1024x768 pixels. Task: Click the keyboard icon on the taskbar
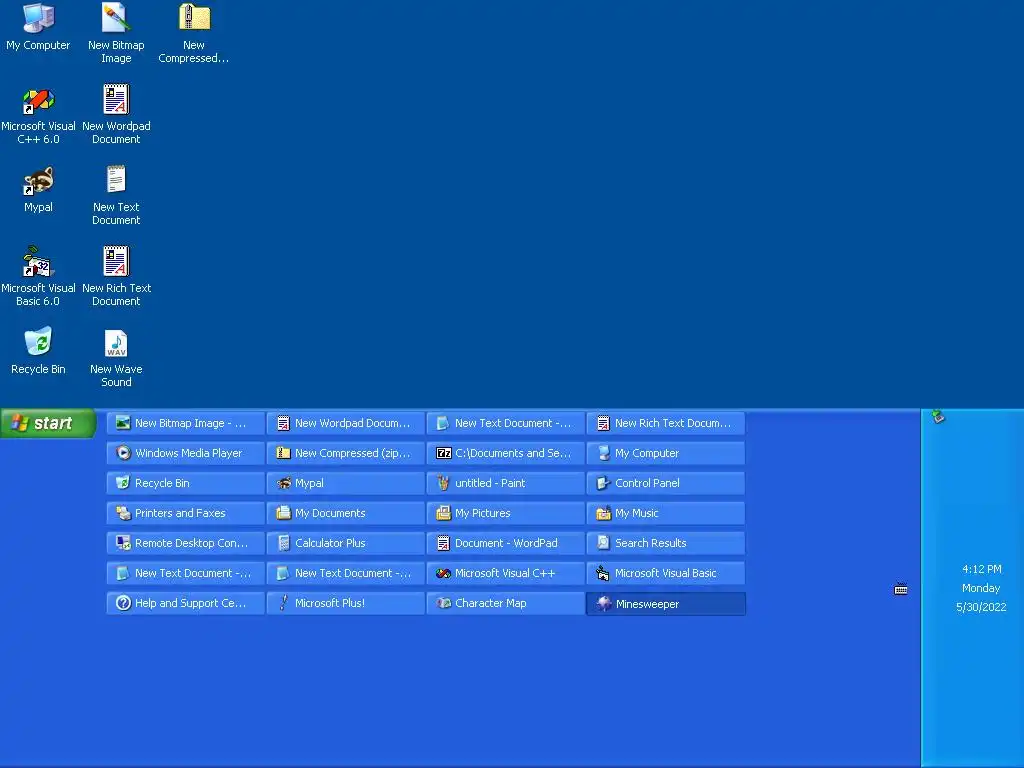pyautogui.click(x=901, y=589)
